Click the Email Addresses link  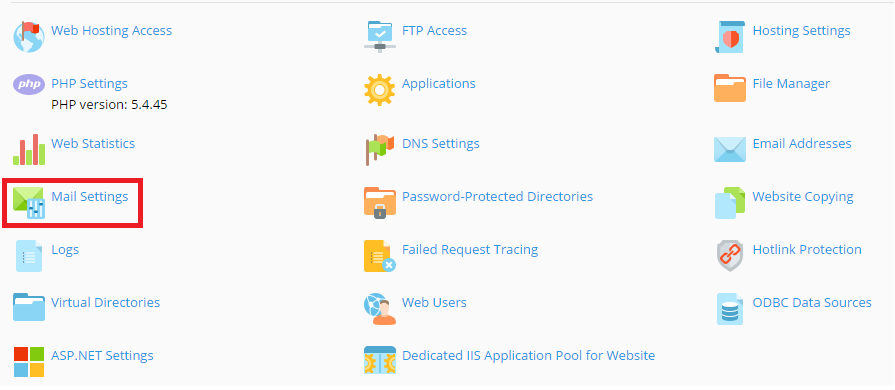pyautogui.click(x=802, y=143)
